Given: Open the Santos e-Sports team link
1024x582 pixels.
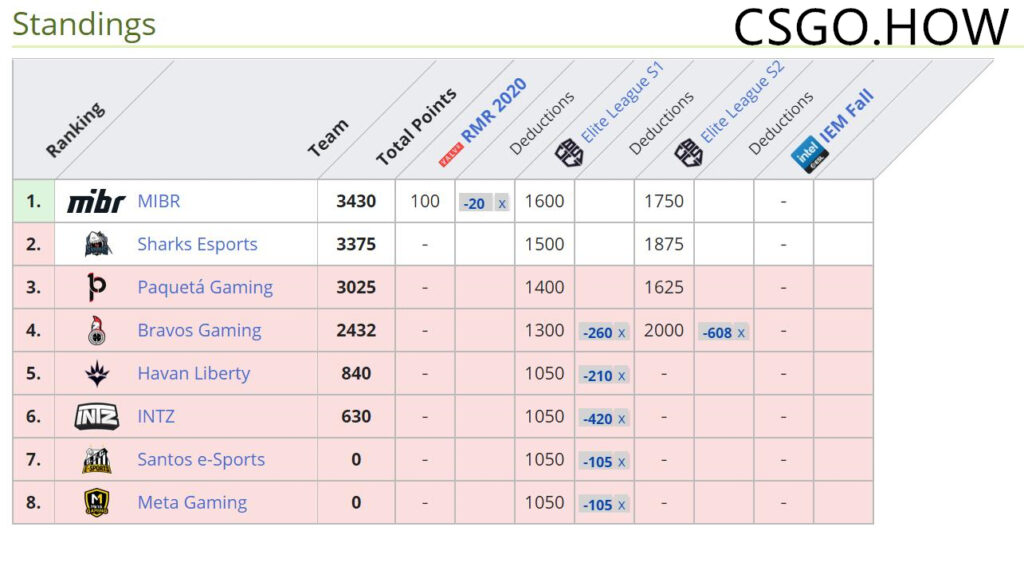Looking at the screenshot, I should point(201,460).
